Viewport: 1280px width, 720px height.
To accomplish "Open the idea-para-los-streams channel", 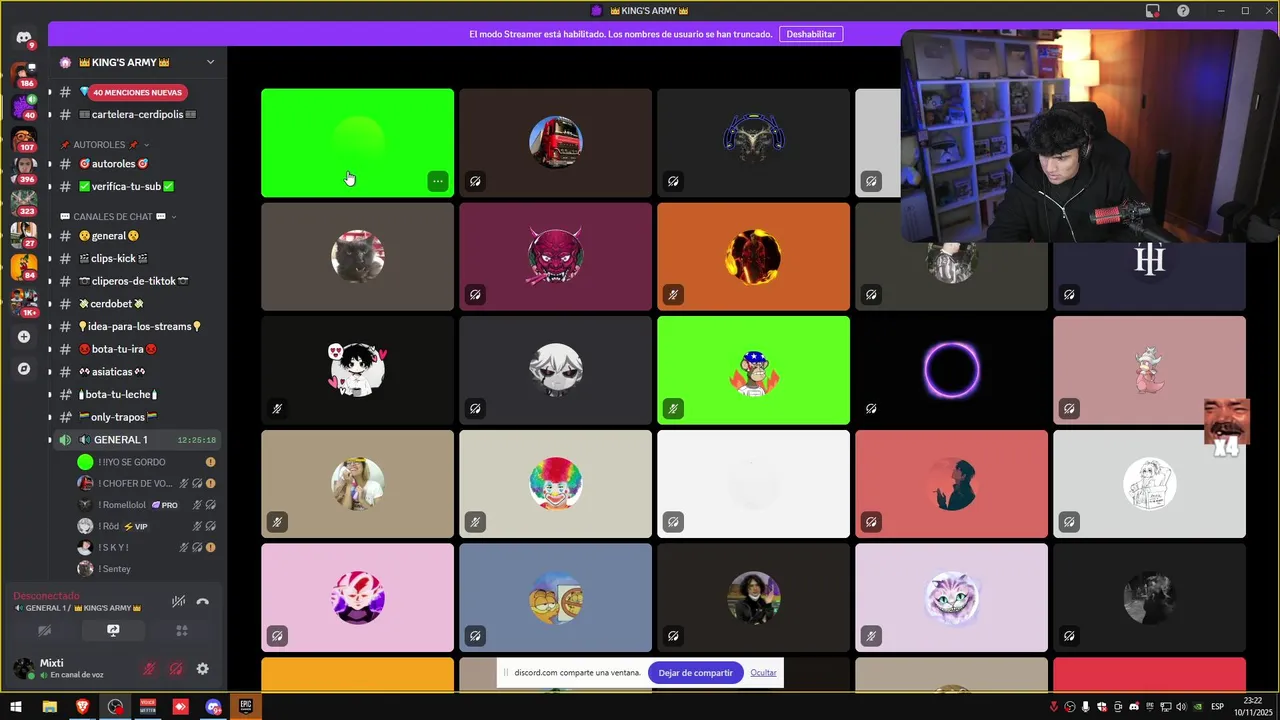I will pyautogui.click(x=137, y=327).
